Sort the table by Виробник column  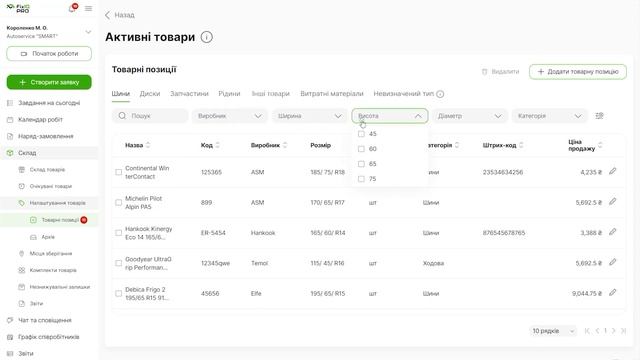pyautogui.click(x=285, y=145)
